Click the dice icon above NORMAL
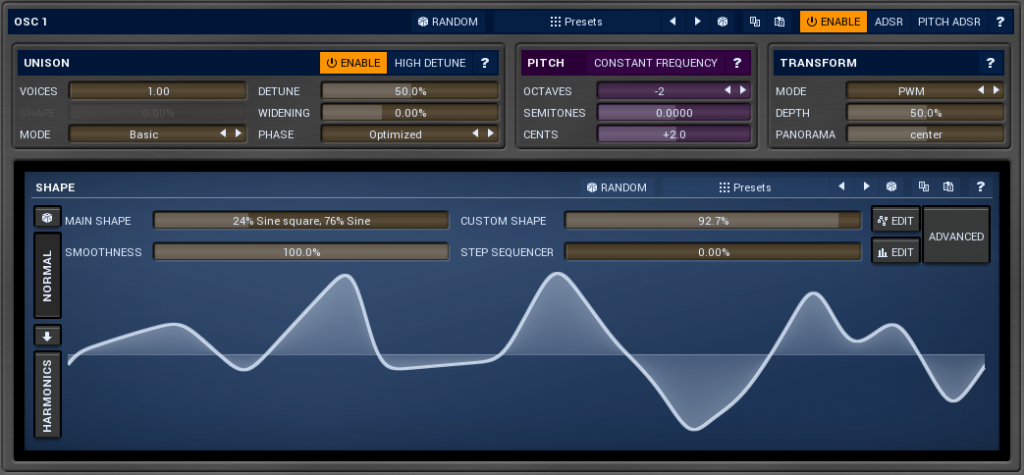 pos(47,217)
